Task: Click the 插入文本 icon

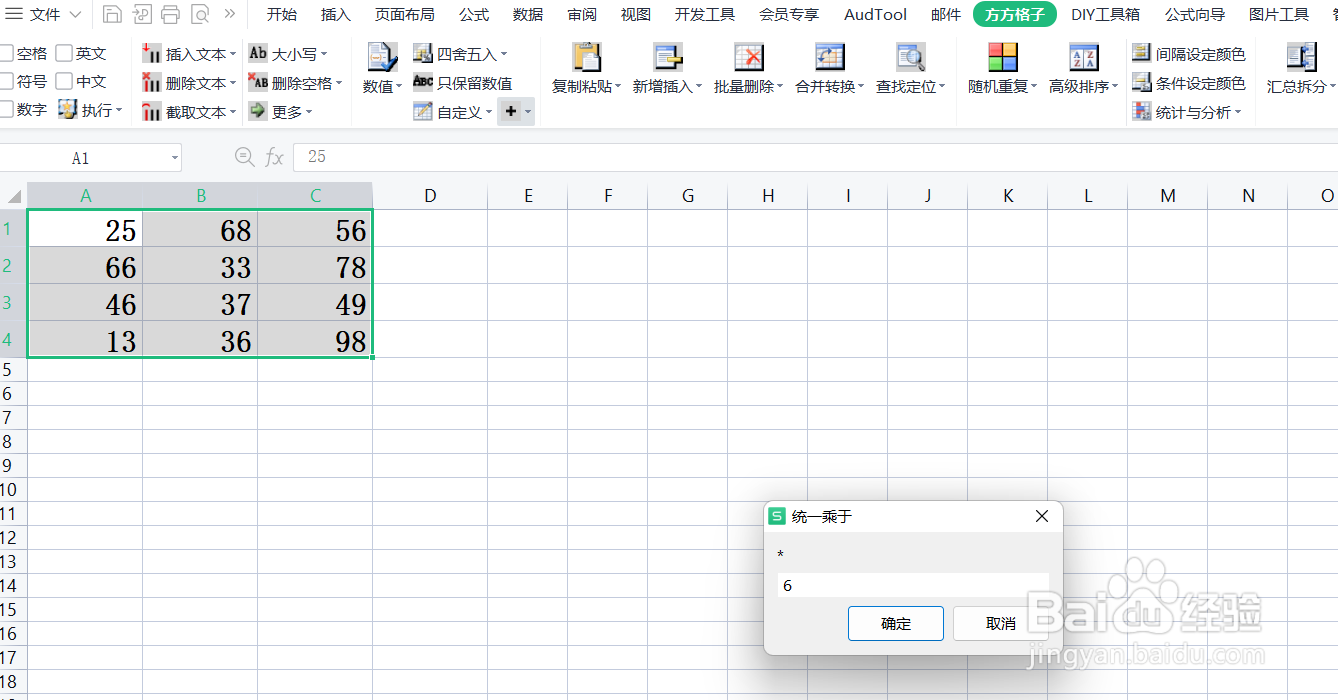Action: (152, 53)
